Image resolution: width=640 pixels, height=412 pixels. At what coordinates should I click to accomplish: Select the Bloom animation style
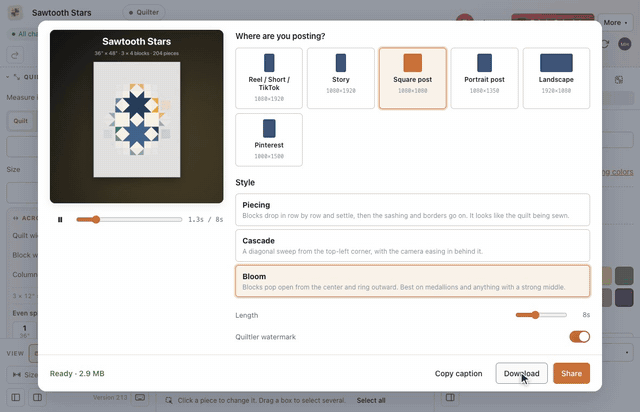point(413,281)
